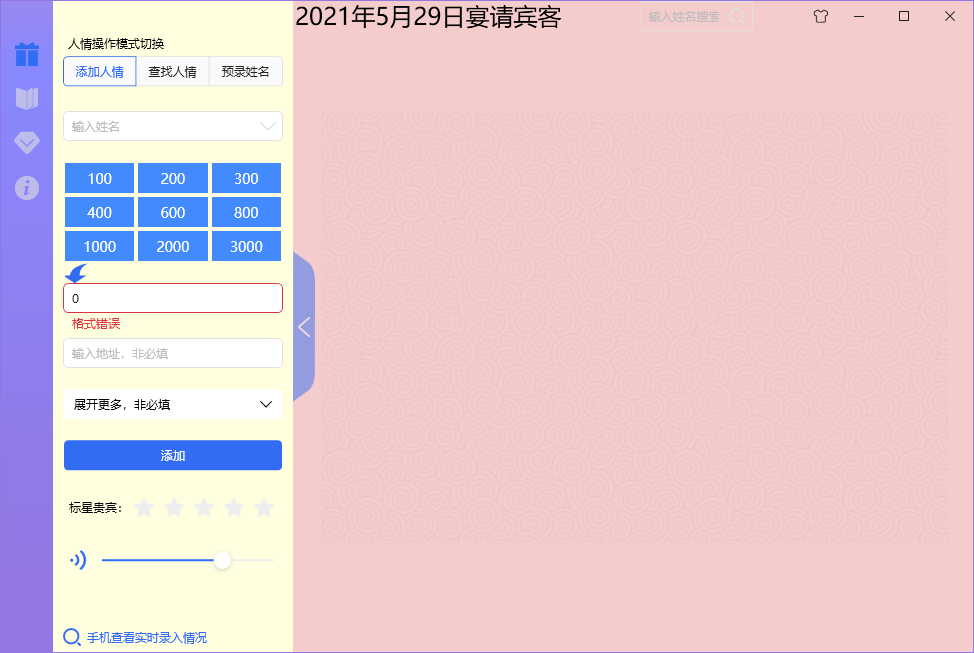
Task: Switch to the 查找人情 tab
Action: click(x=172, y=71)
